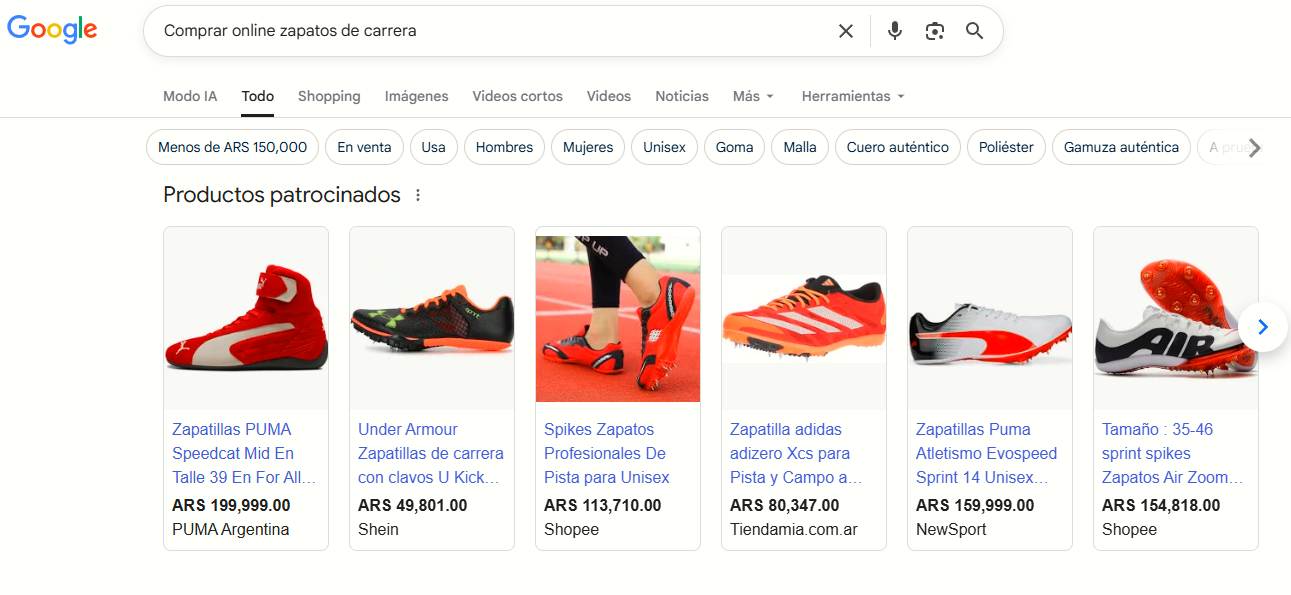Open the orange adidas adizero shoe image
The height and width of the screenshot is (595, 1291).
[x=804, y=319]
